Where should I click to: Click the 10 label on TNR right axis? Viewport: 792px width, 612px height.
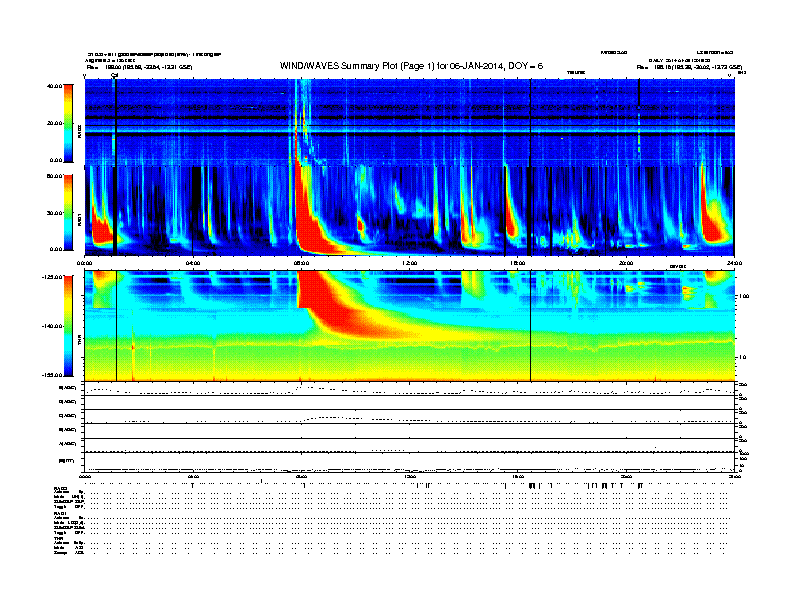point(743,357)
